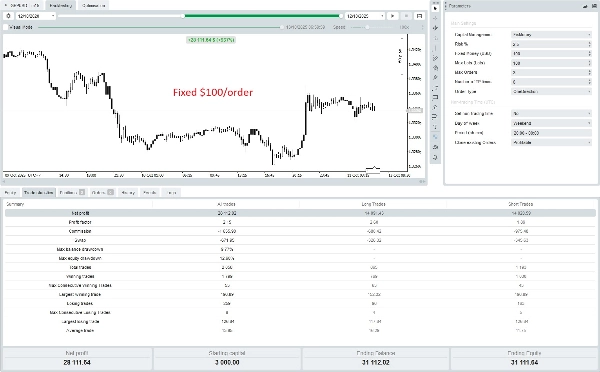Open the Positions tab
600x372 pixels.
coord(72,193)
